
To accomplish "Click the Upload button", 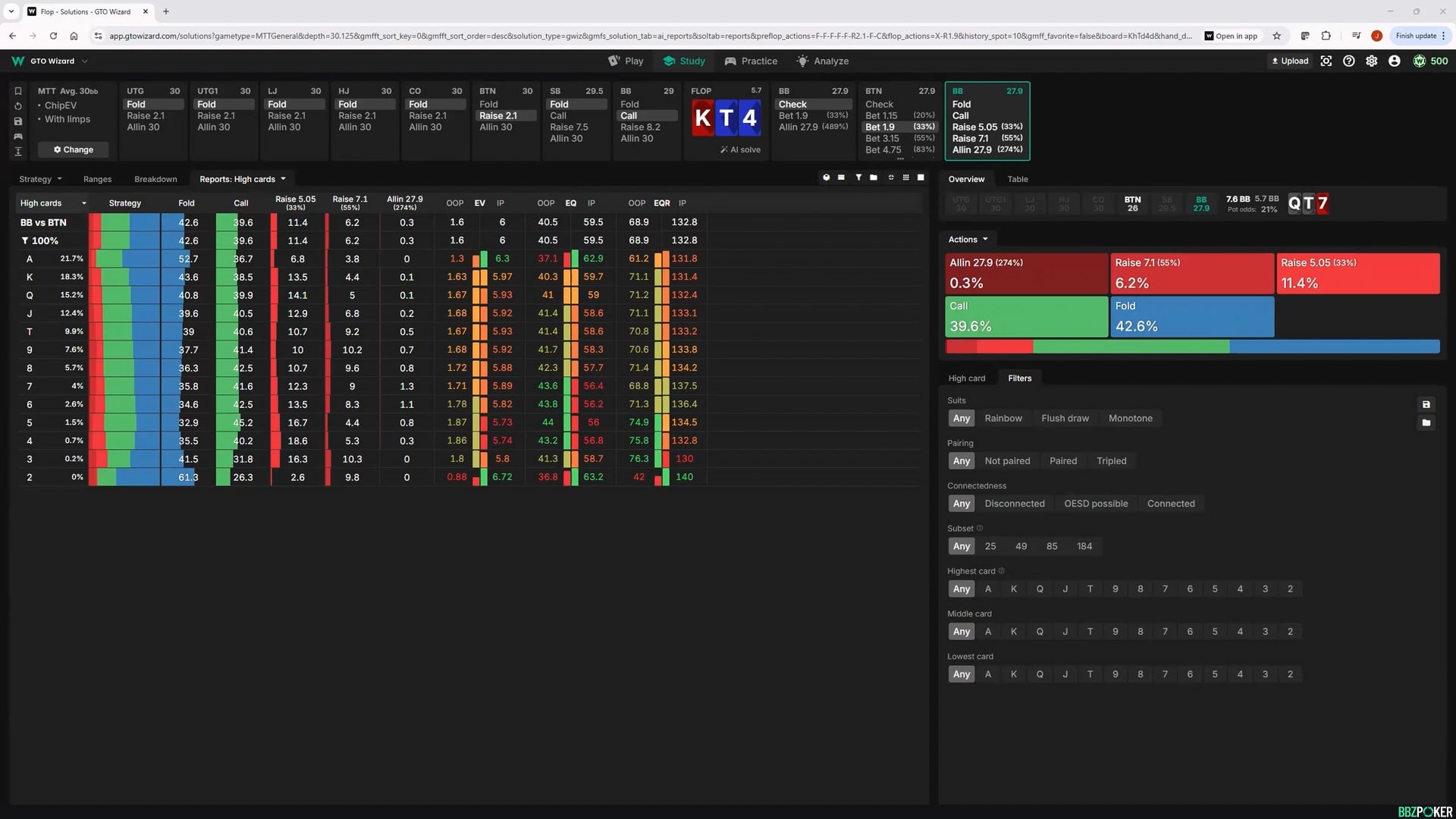I will pos(1289,61).
